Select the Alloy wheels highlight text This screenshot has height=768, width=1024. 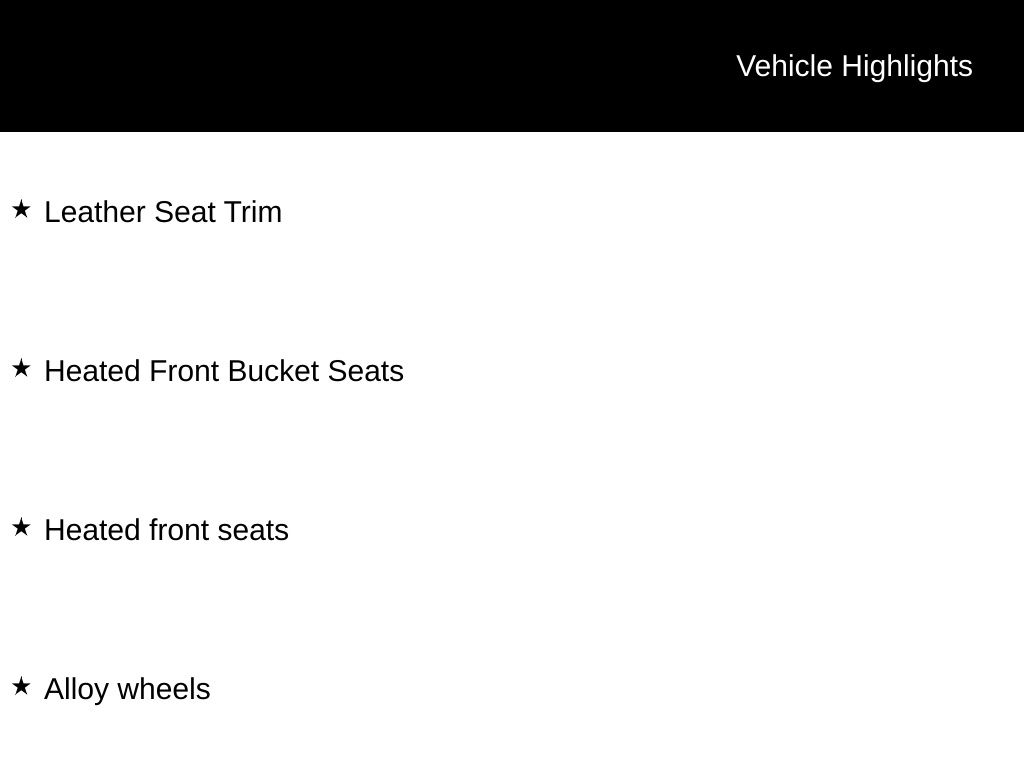coord(127,689)
